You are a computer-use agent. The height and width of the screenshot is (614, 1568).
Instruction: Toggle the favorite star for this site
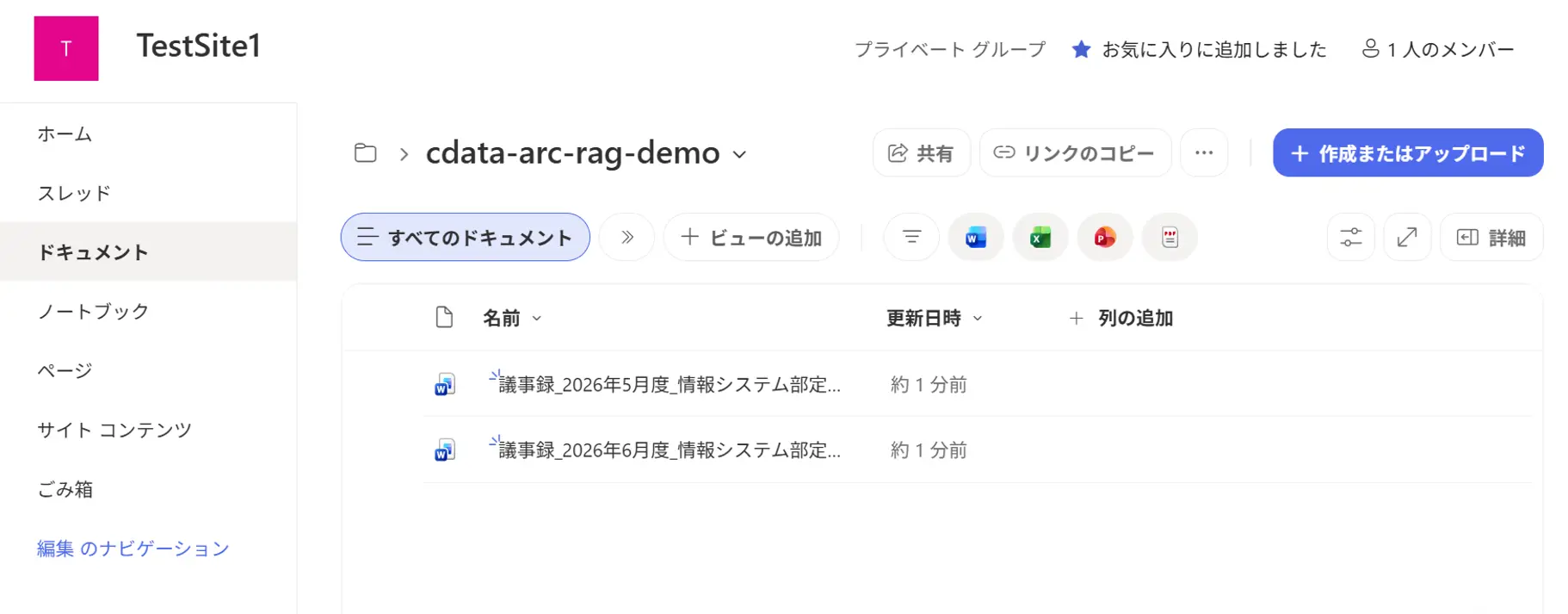(x=1081, y=49)
